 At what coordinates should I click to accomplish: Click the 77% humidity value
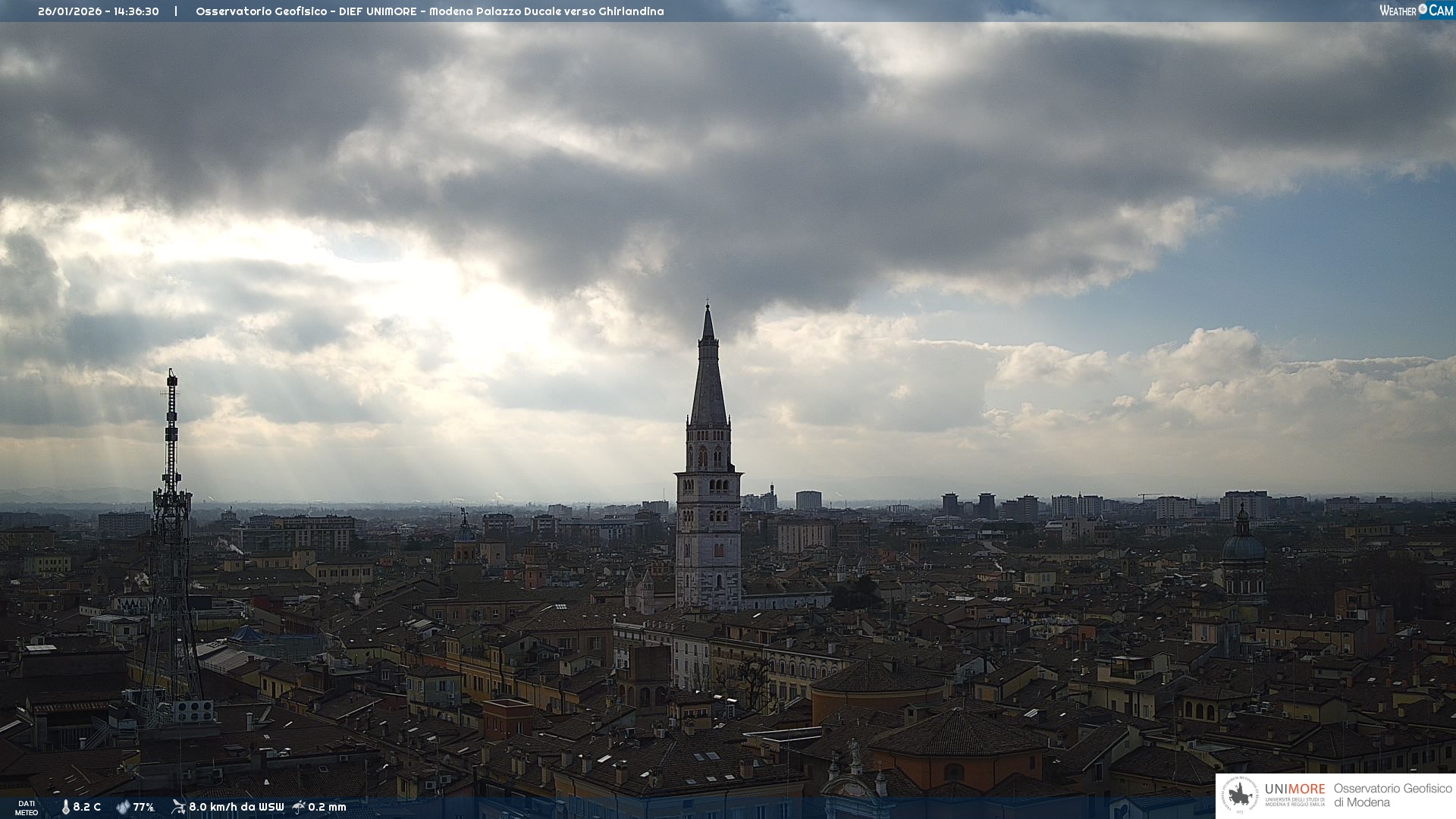point(143,807)
